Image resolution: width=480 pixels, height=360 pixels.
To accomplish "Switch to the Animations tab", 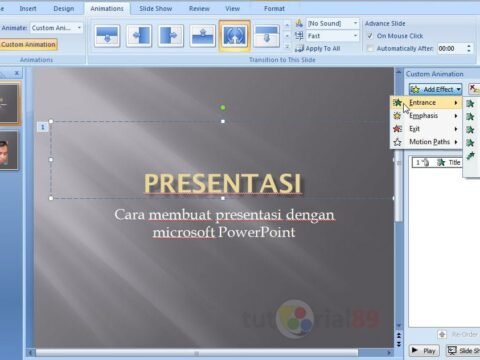I will [107, 9].
